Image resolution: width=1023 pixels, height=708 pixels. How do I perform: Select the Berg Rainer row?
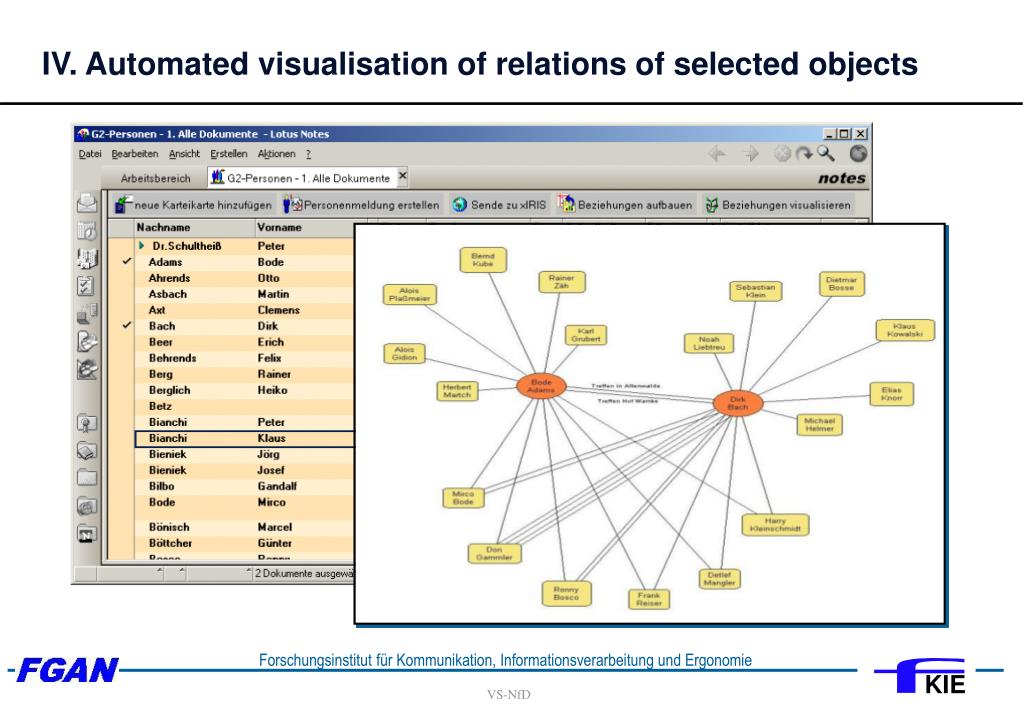point(244,374)
